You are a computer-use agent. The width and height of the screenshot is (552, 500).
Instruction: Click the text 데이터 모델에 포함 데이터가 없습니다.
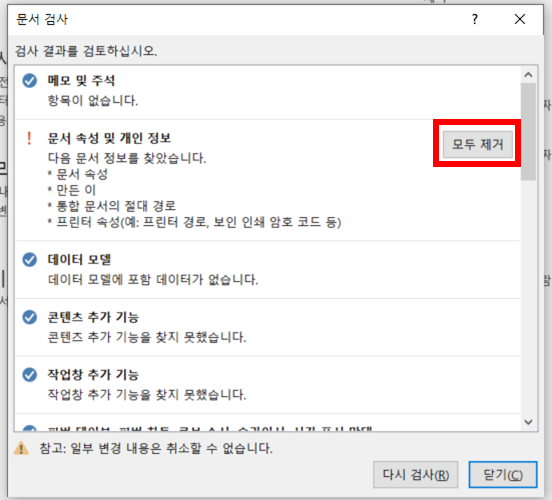tap(153, 280)
